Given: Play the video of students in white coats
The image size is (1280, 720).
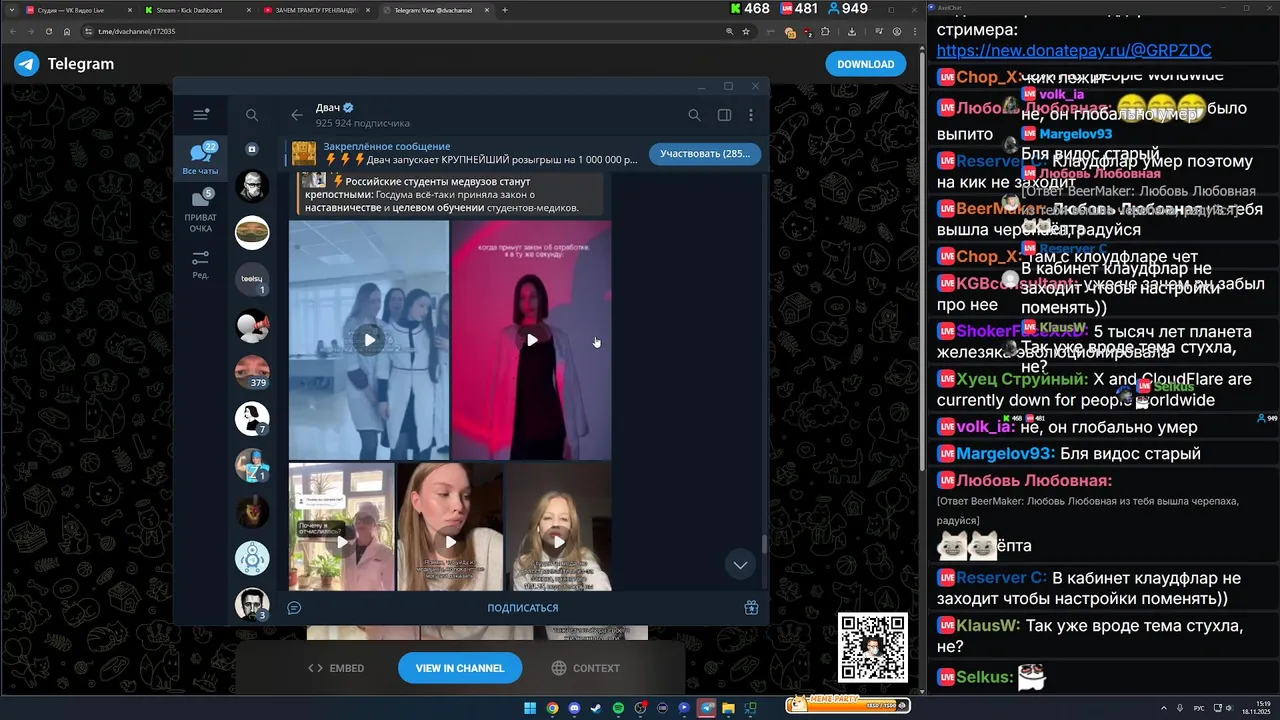Looking at the screenshot, I should [369, 340].
